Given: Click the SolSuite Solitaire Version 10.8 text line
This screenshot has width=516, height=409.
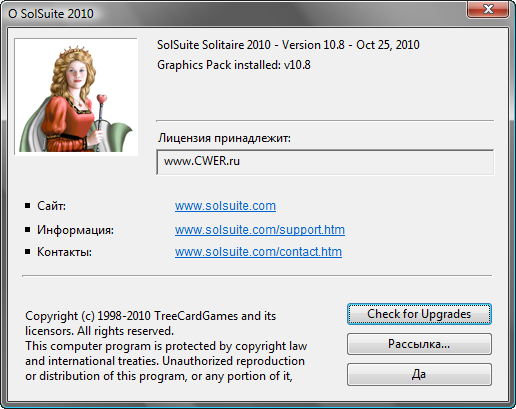Looking at the screenshot, I should tap(288, 45).
